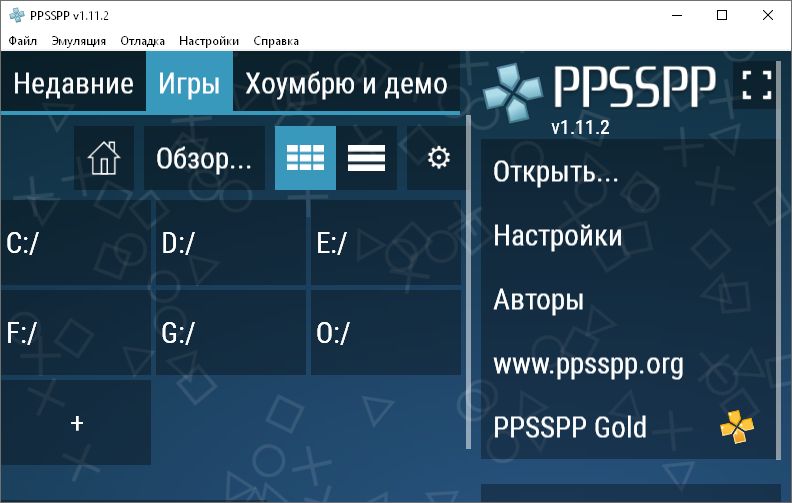Toggle fullscreen with the corner brackets icon
The width and height of the screenshot is (792, 503).
pos(757,85)
